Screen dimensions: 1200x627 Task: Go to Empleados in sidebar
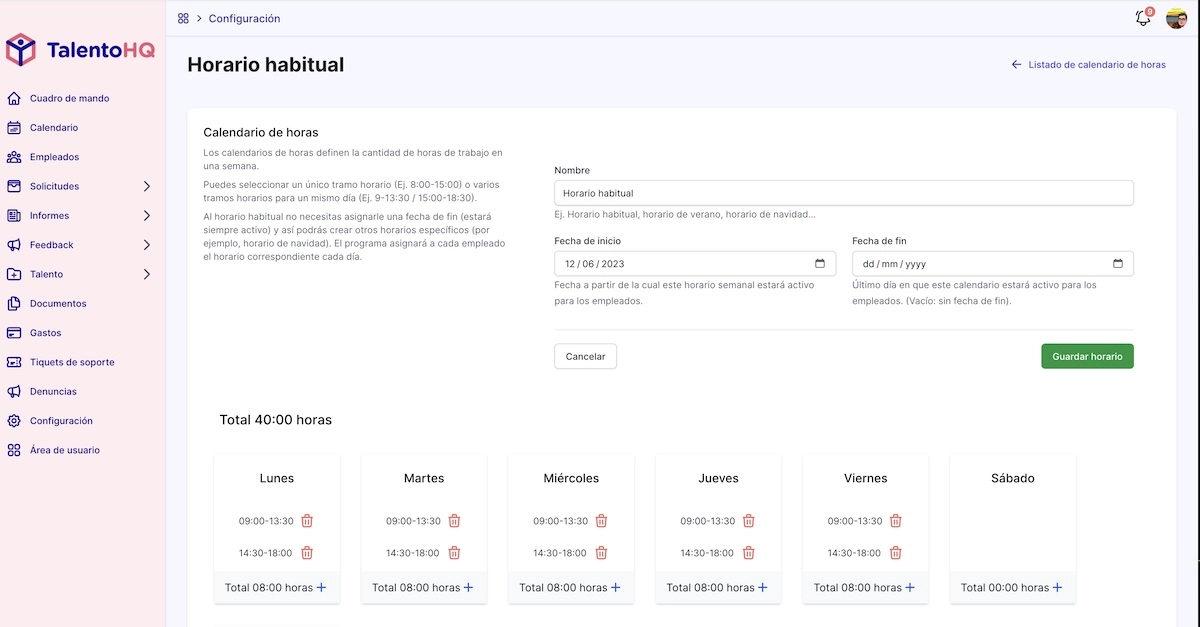[54, 157]
